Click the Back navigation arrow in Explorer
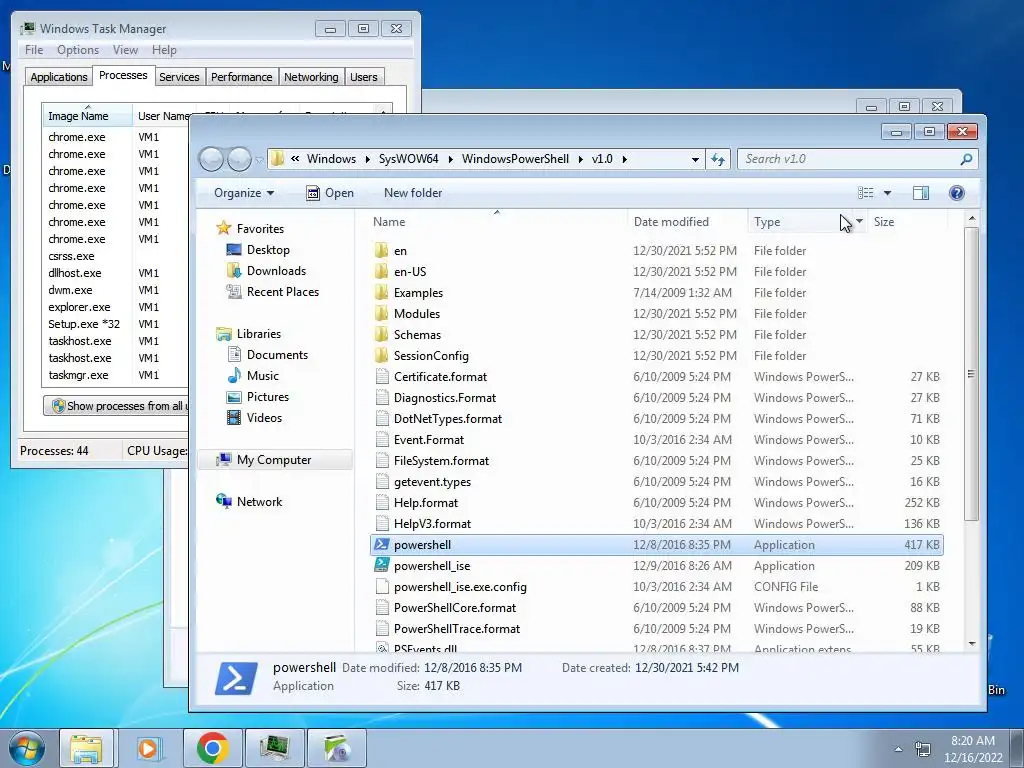Image resolution: width=1024 pixels, height=768 pixels. click(x=211, y=159)
